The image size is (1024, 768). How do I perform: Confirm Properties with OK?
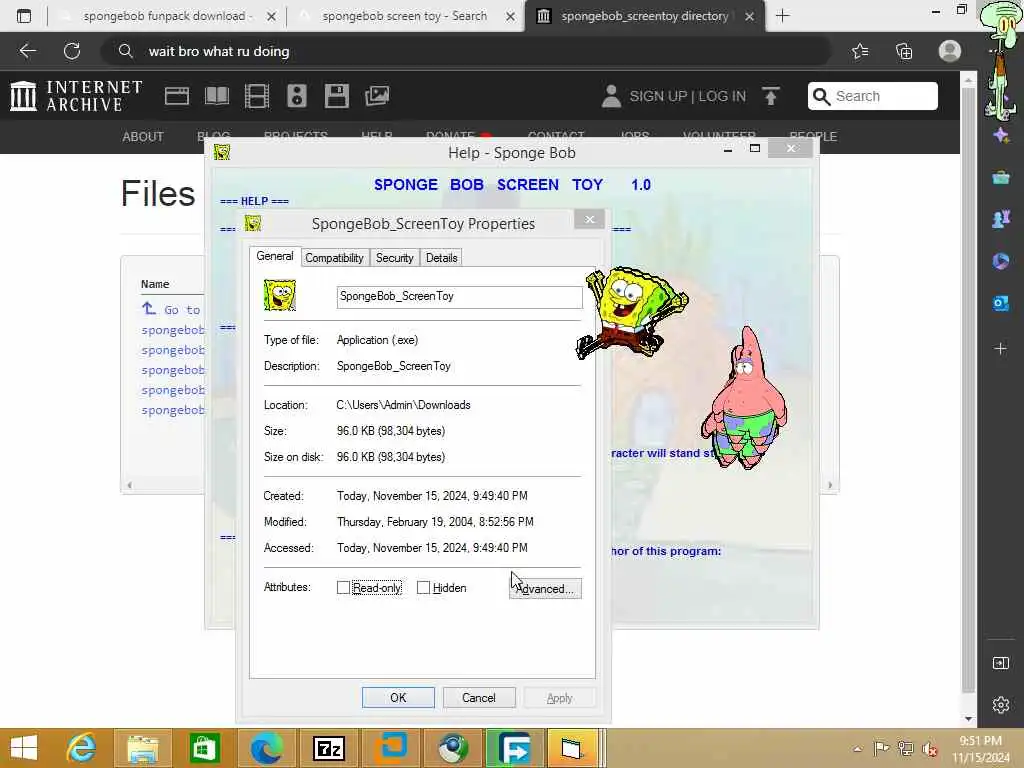(398, 697)
